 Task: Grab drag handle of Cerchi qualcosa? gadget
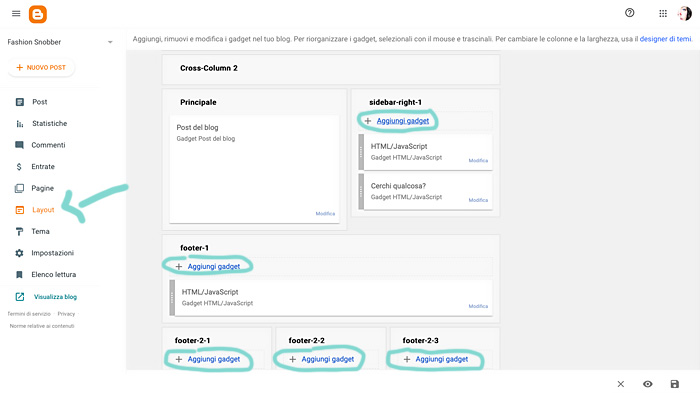pos(361,192)
